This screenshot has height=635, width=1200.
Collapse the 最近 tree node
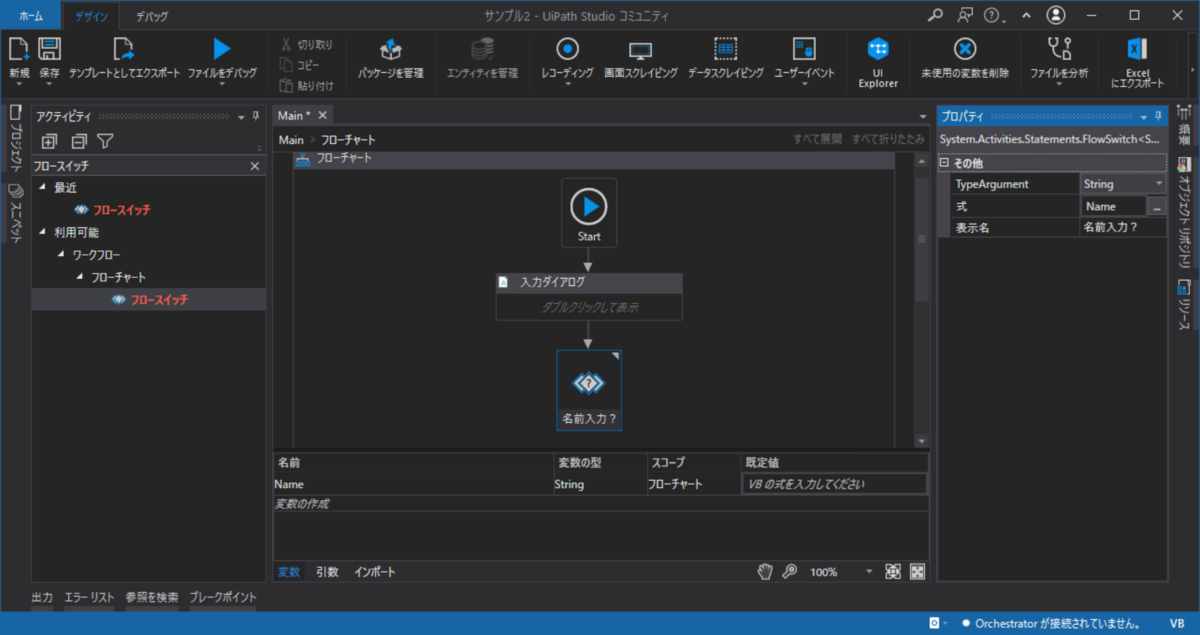coord(42,187)
